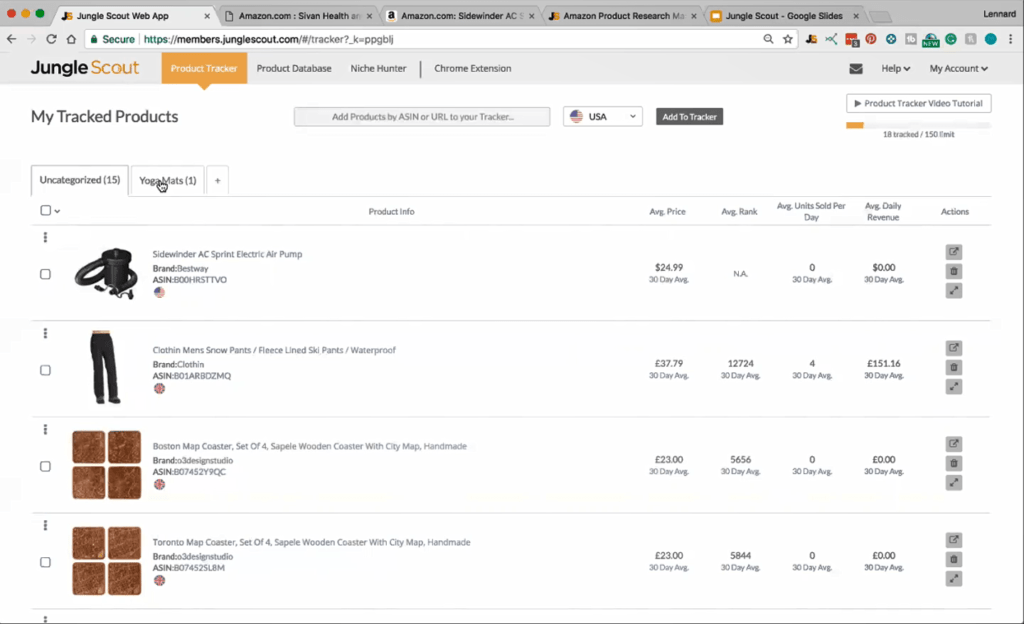Click the tracked products limit progress bar
This screenshot has height=624, width=1024.
click(918, 125)
